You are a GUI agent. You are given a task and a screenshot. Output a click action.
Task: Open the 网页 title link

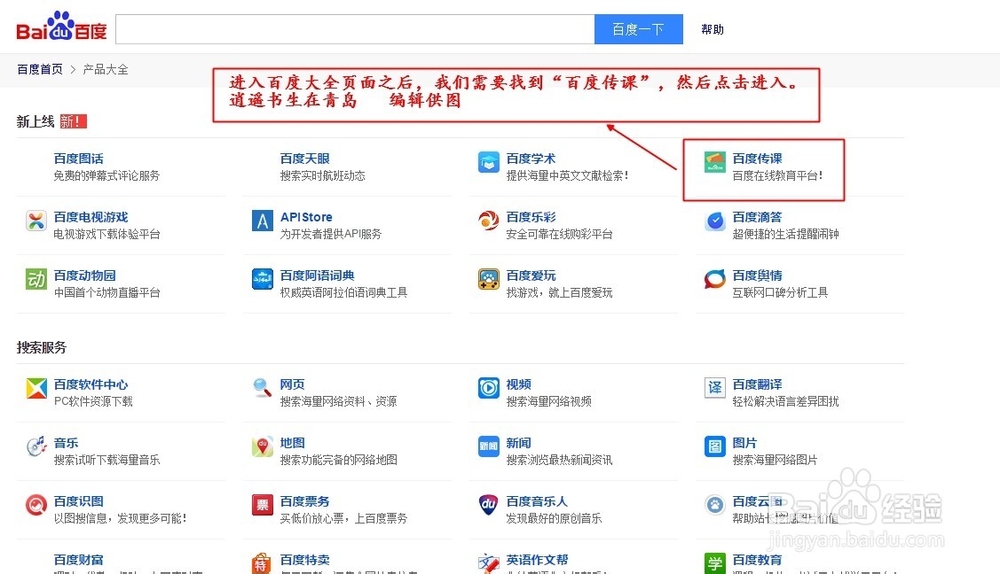click(x=292, y=384)
